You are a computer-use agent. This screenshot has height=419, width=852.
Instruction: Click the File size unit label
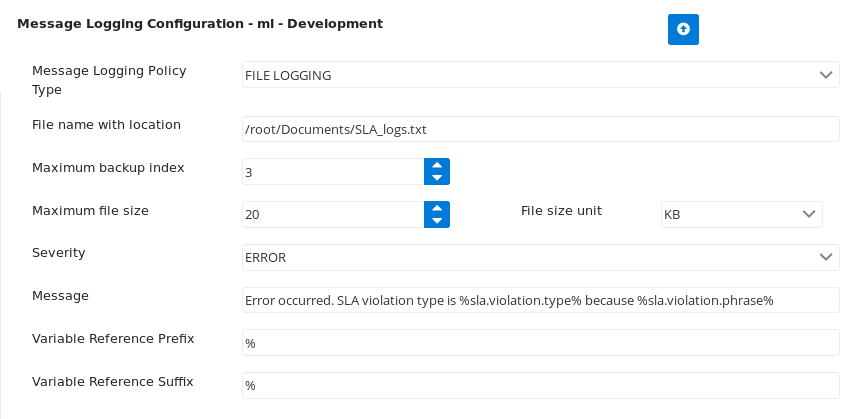tap(561, 210)
